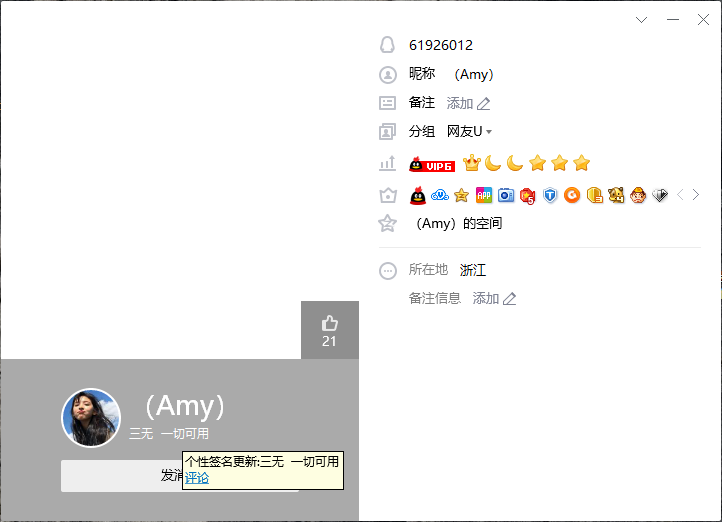Screen dimensions: 722x522
Task: Click the nickname person icon
Action: click(388, 75)
